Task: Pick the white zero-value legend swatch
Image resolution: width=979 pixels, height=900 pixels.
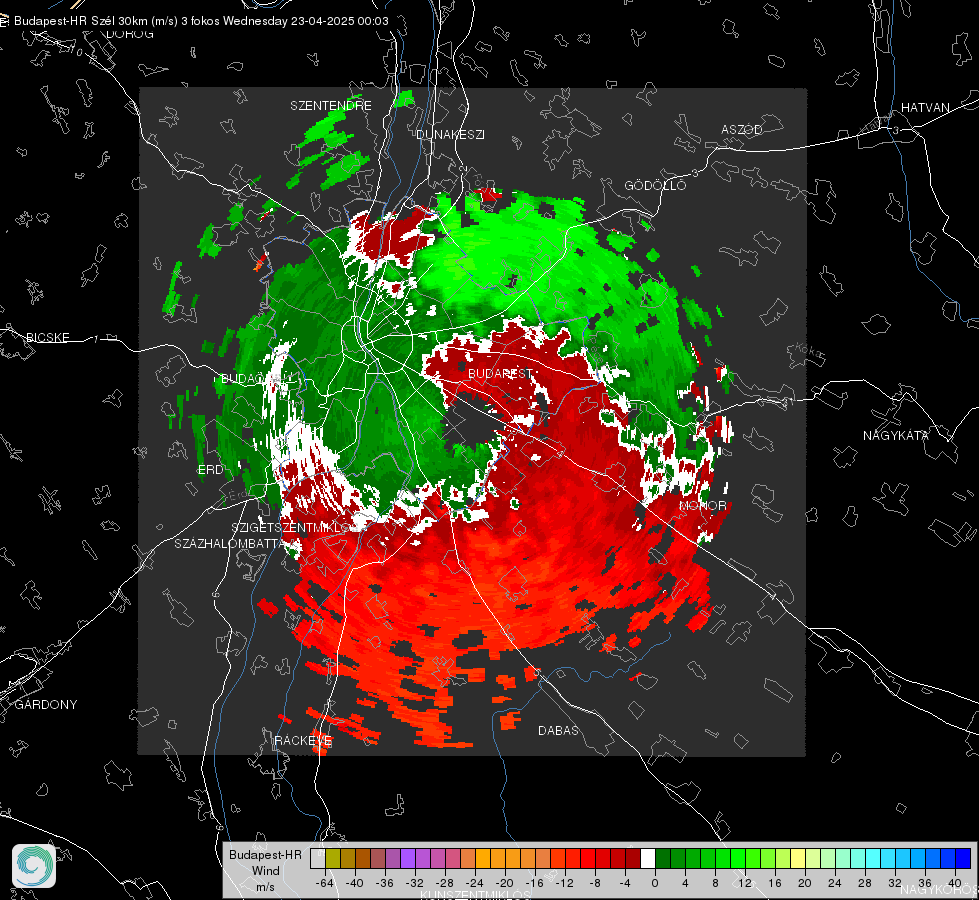Action: [648, 859]
